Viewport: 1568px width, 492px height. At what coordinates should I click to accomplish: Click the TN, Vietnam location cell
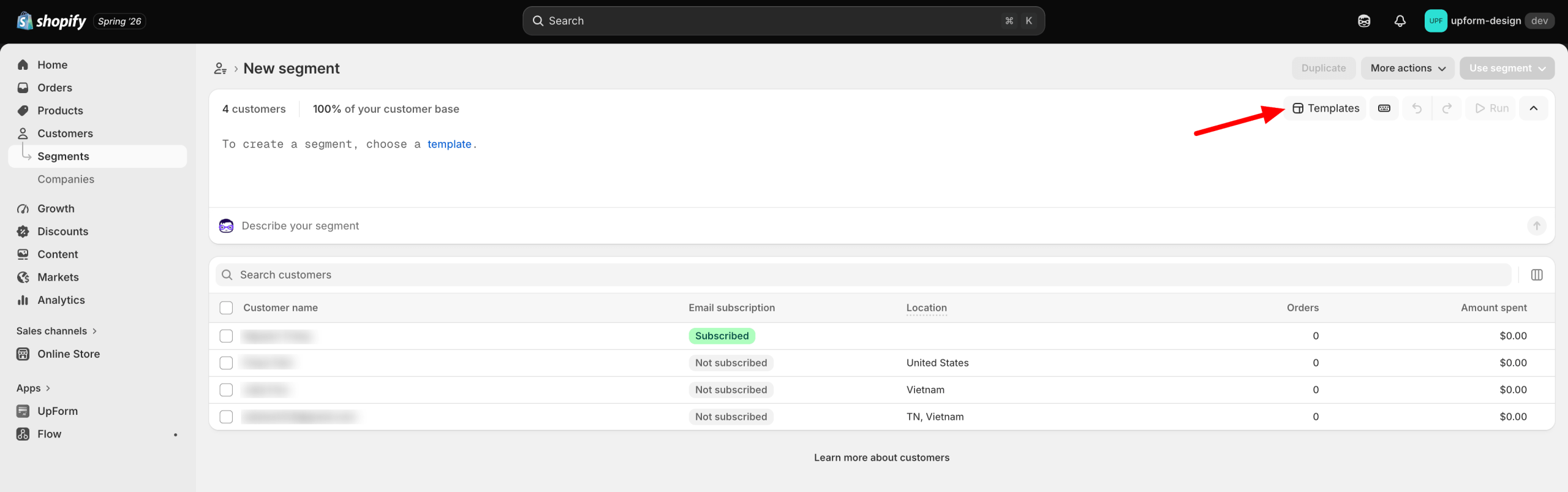pos(935,417)
